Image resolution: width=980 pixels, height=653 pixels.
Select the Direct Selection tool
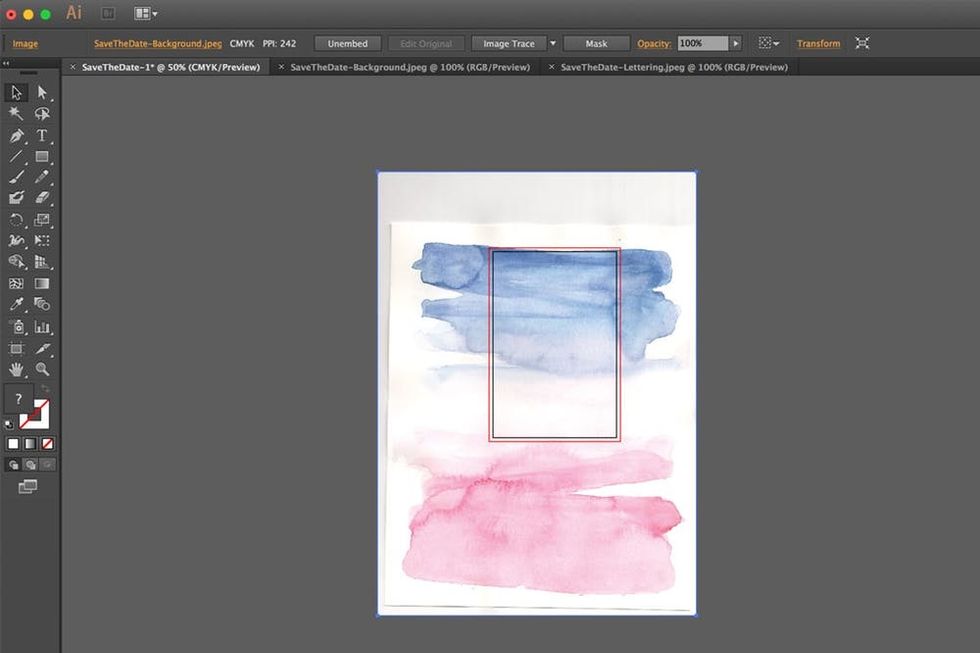tap(42, 93)
